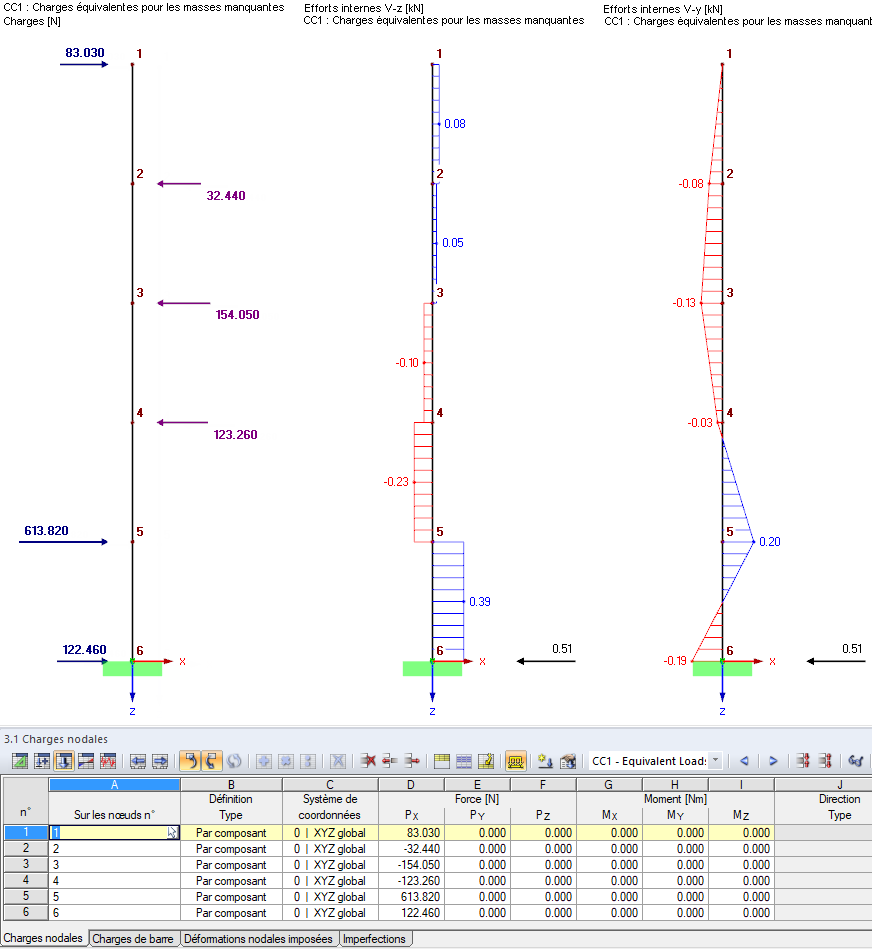Select column D header in the table

(411, 784)
